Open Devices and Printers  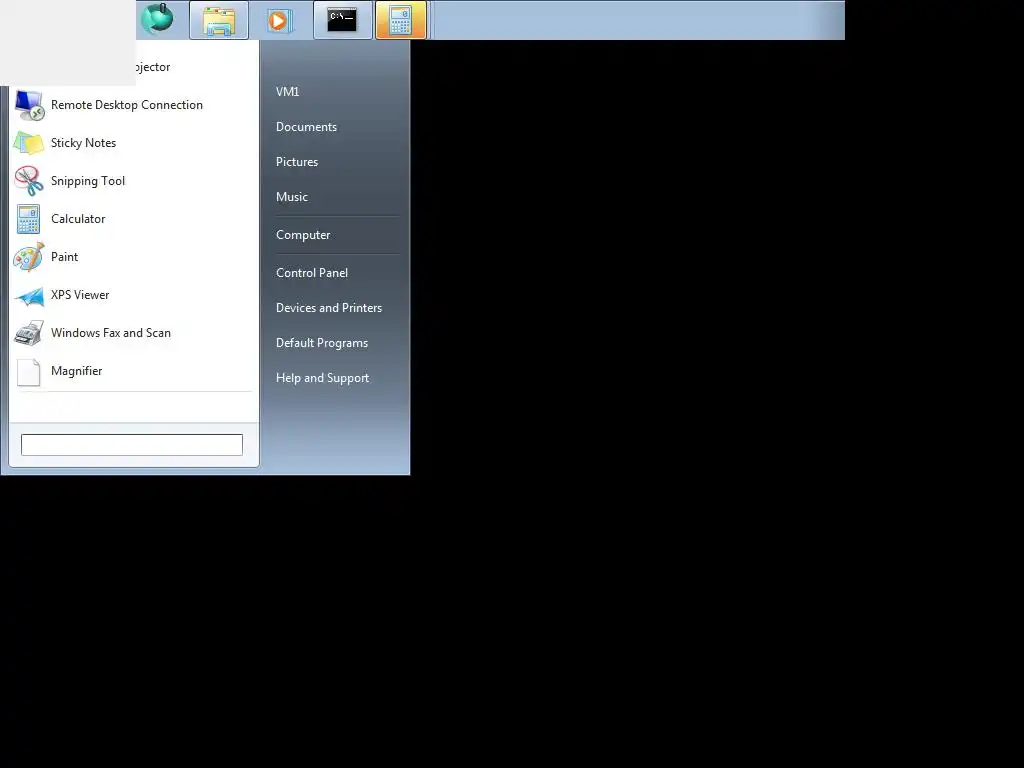click(x=328, y=308)
